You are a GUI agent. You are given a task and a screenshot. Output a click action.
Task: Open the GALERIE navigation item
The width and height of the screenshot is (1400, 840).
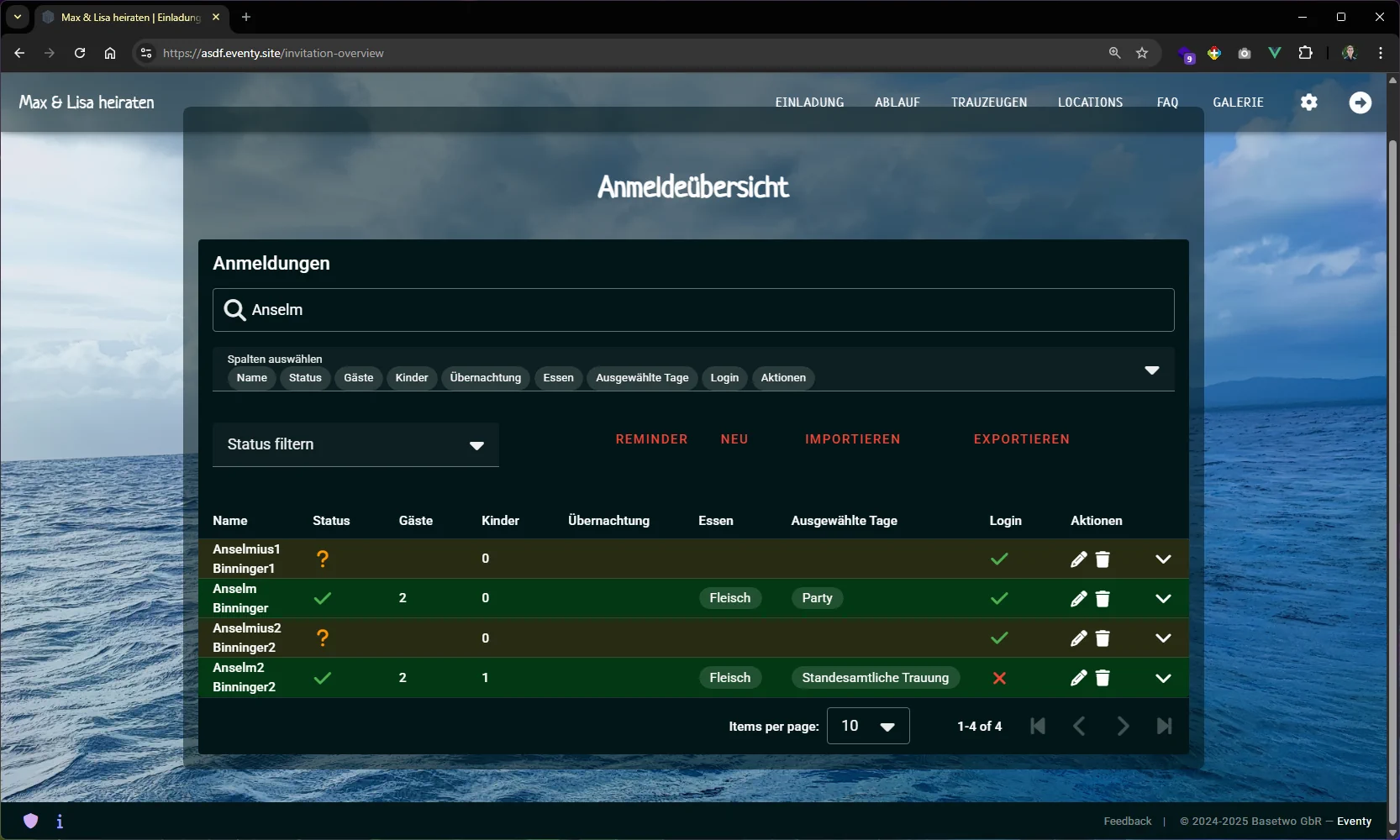[1238, 102]
